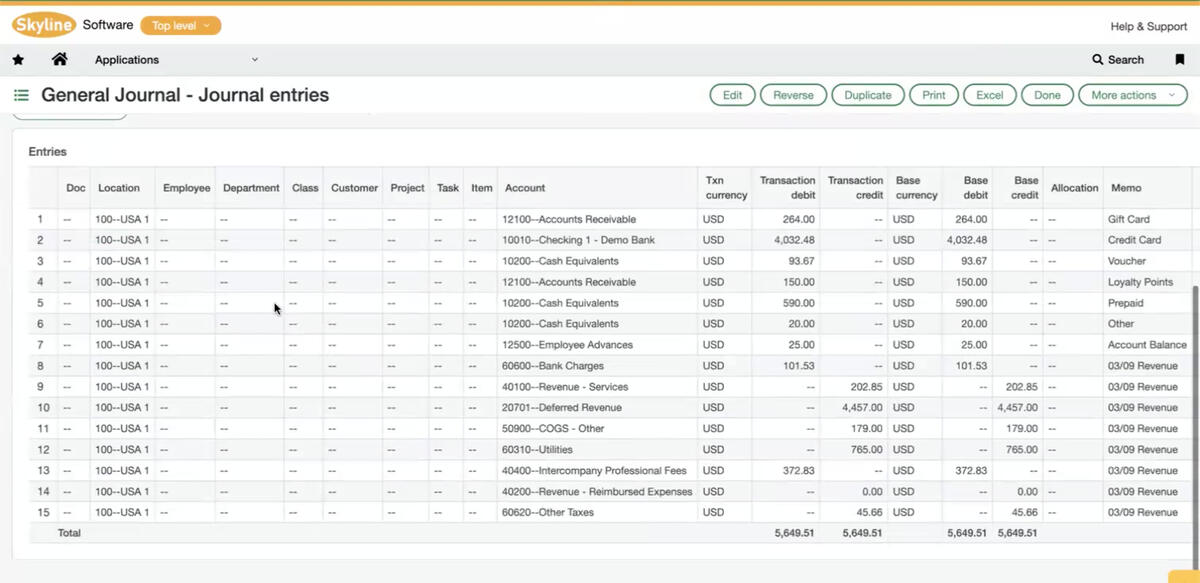Click the green list icon beside General Journal title
The image size is (1200, 583).
pyautogui.click(x=20, y=94)
